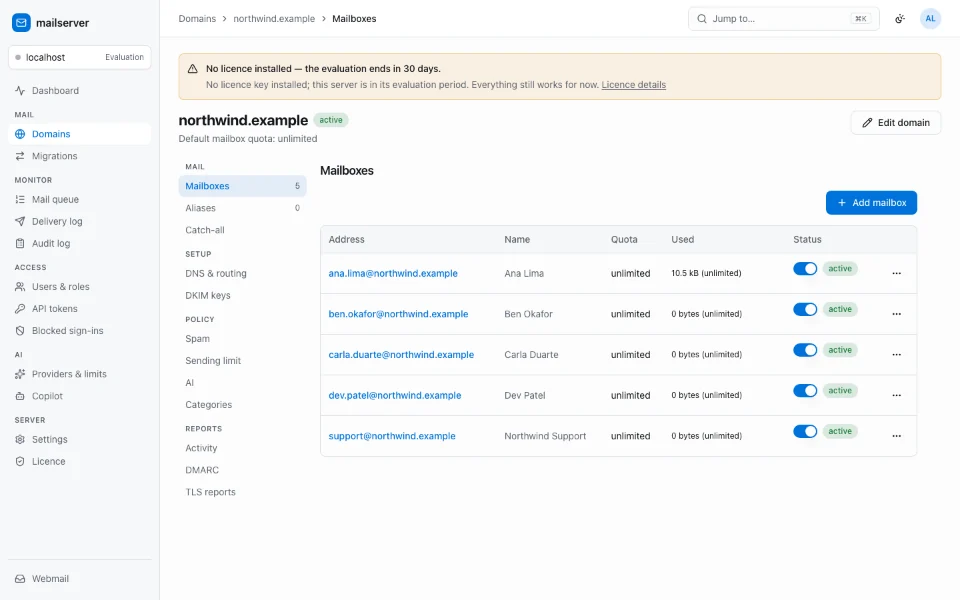Click the Delivery log paper-plane icon
This screenshot has height=600, width=960.
[x=20, y=222]
